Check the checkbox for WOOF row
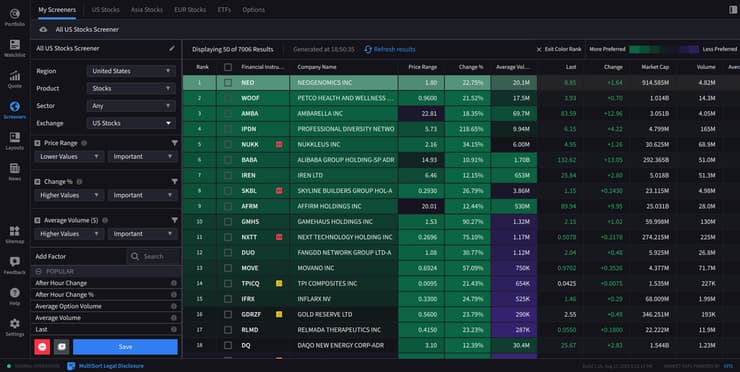The width and height of the screenshot is (740, 372). point(228,98)
